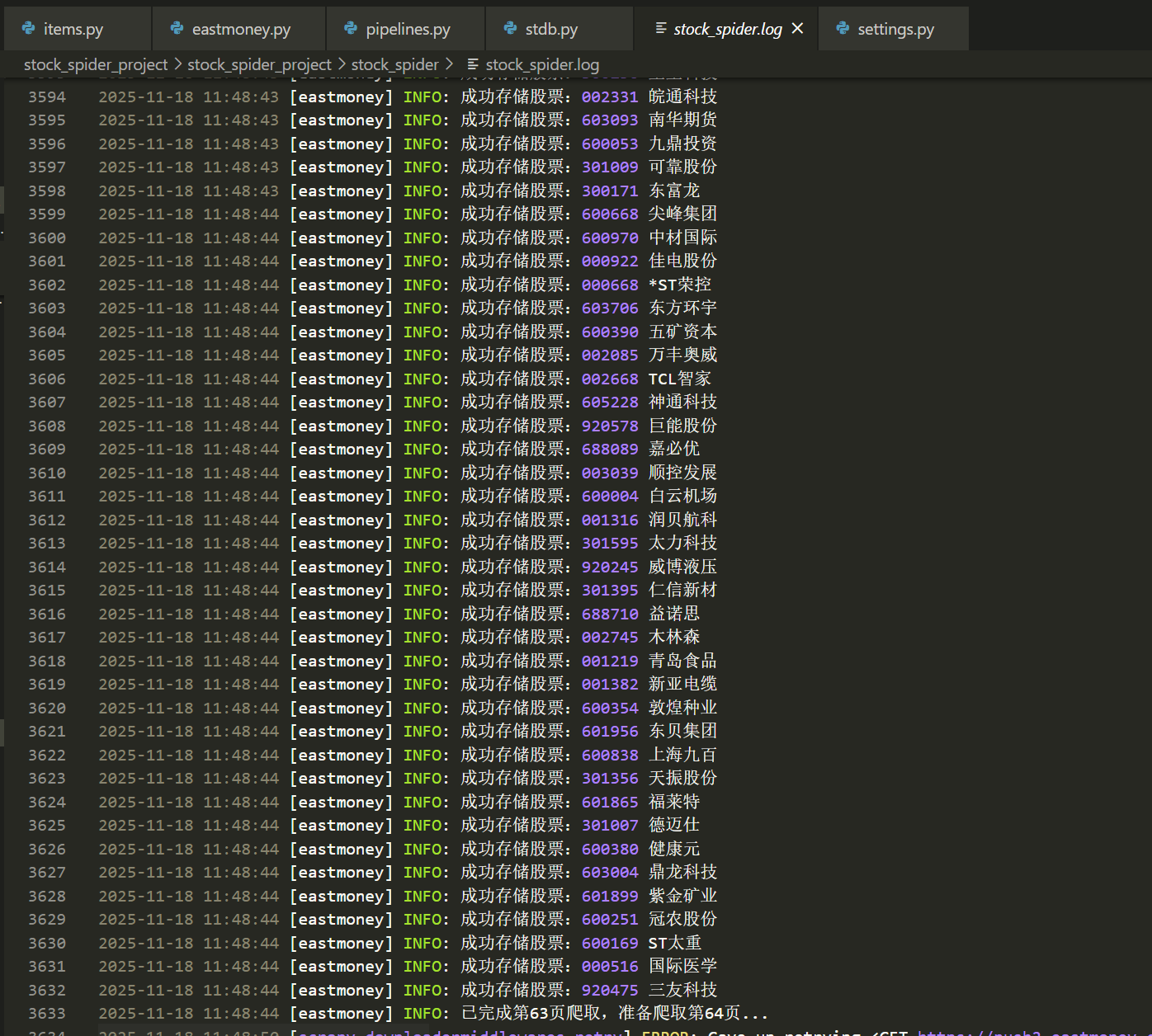The height and width of the screenshot is (1036, 1152).
Task: Click stock name TCL智家
Action: tap(680, 379)
